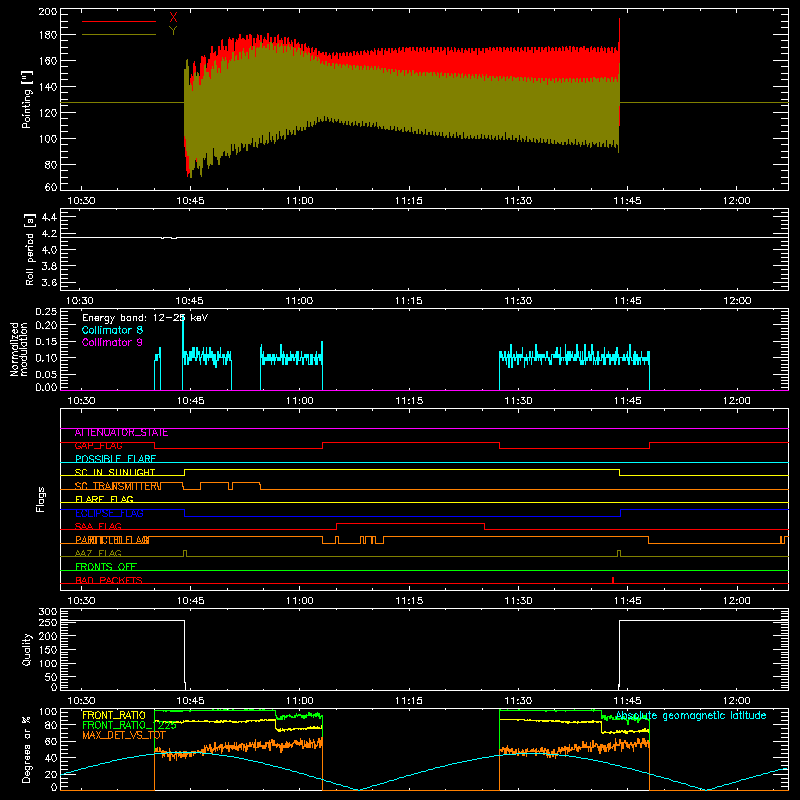Click the 200 tick on Pointing axis
This screenshot has width=800, height=800.
pyautogui.click(x=47, y=11)
